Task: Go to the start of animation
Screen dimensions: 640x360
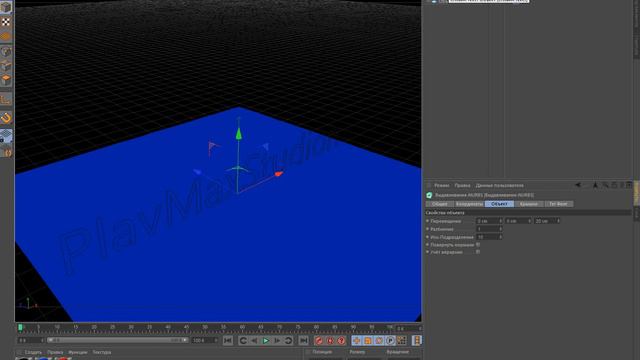Action: (x=228, y=340)
